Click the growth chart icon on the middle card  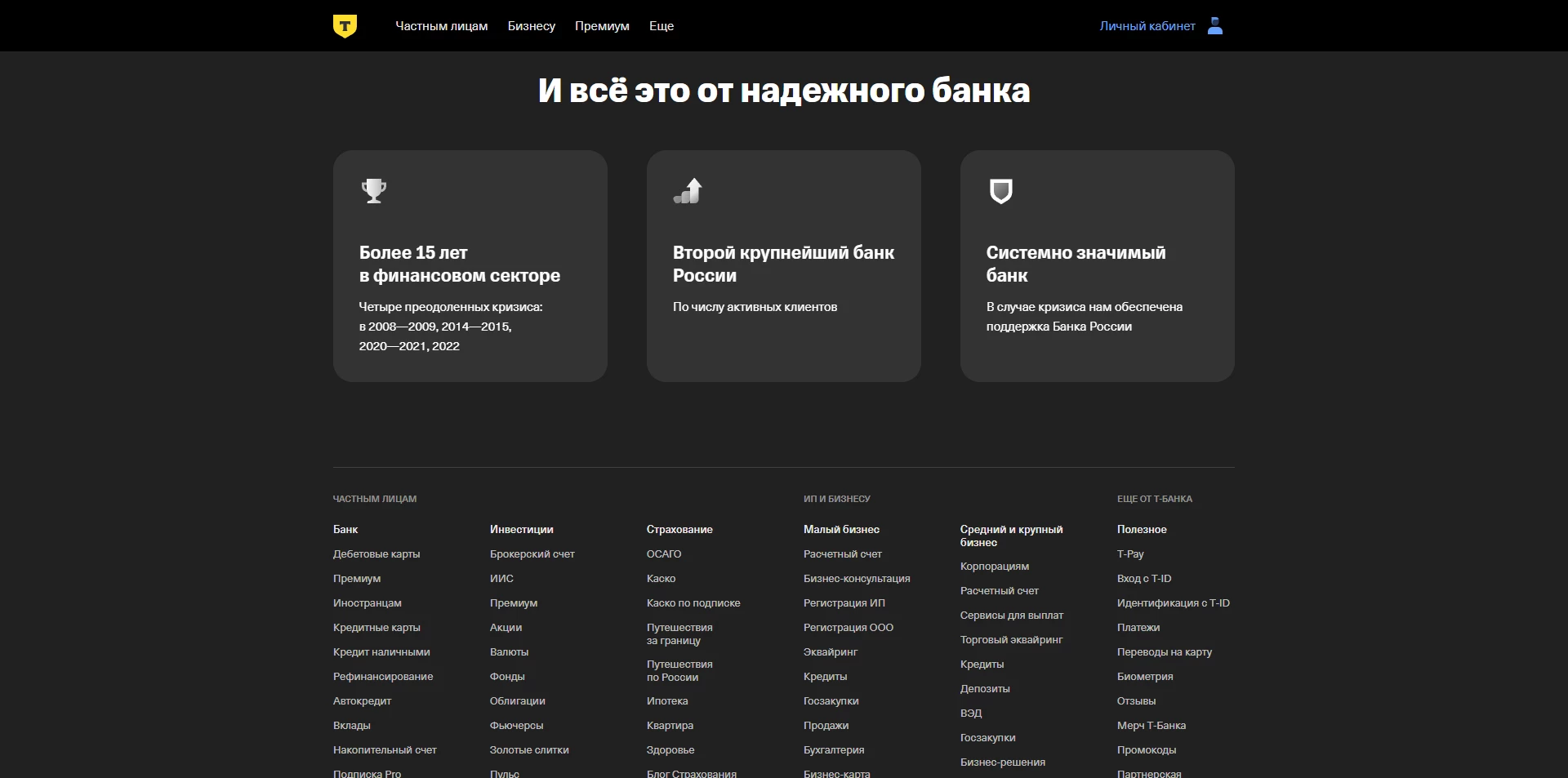pyautogui.click(x=688, y=190)
